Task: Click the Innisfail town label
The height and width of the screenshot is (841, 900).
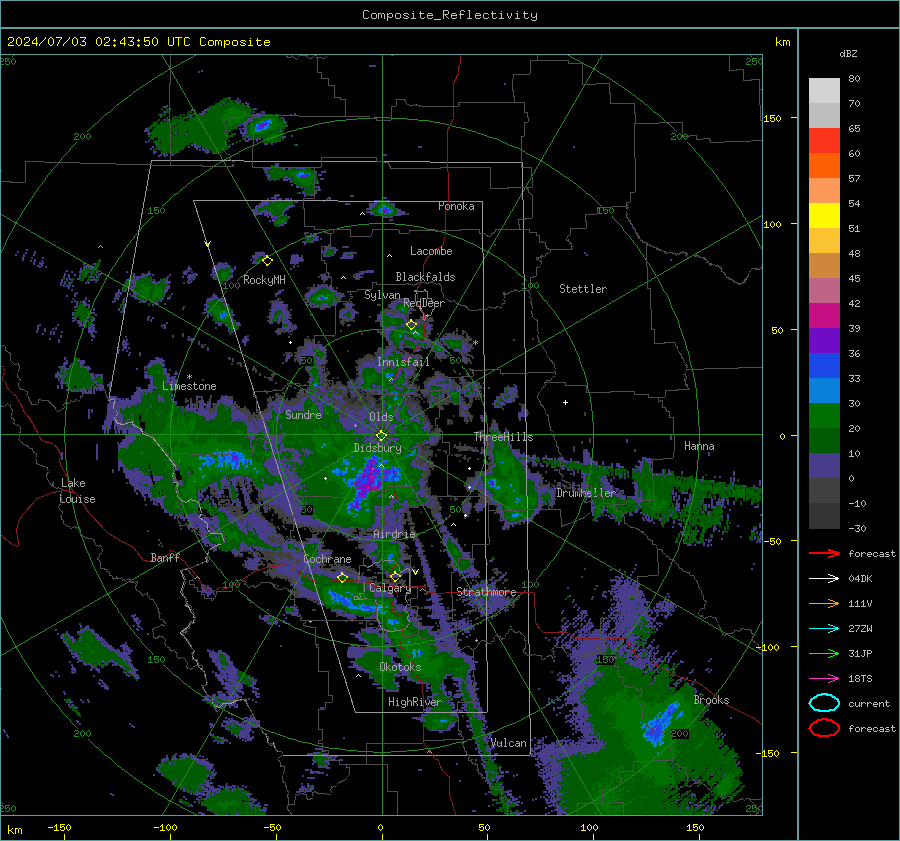Action: click(403, 362)
